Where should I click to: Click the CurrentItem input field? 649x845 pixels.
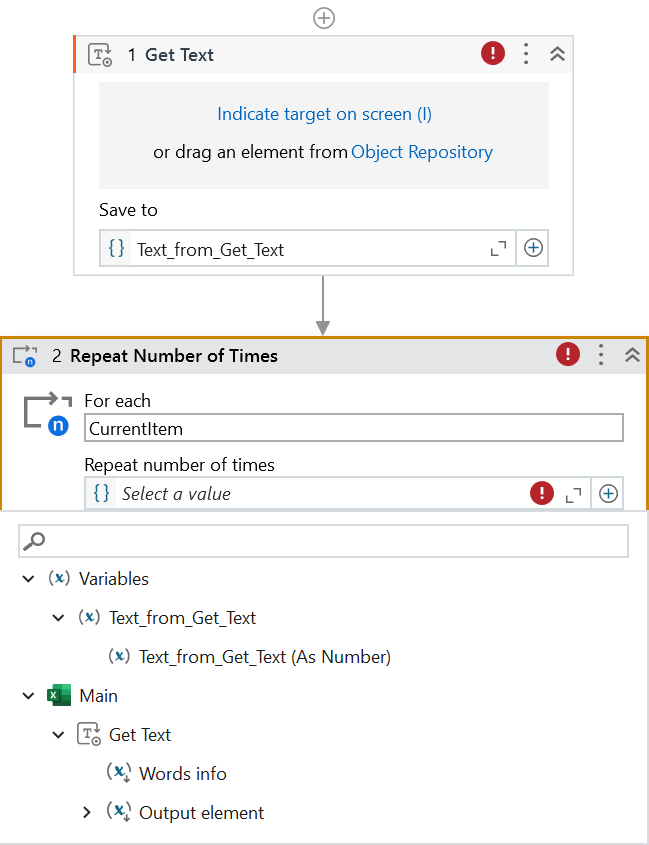point(353,428)
